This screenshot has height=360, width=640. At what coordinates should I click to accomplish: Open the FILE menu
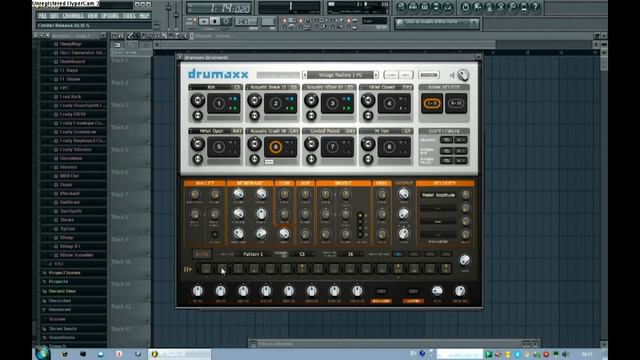click(42, 16)
